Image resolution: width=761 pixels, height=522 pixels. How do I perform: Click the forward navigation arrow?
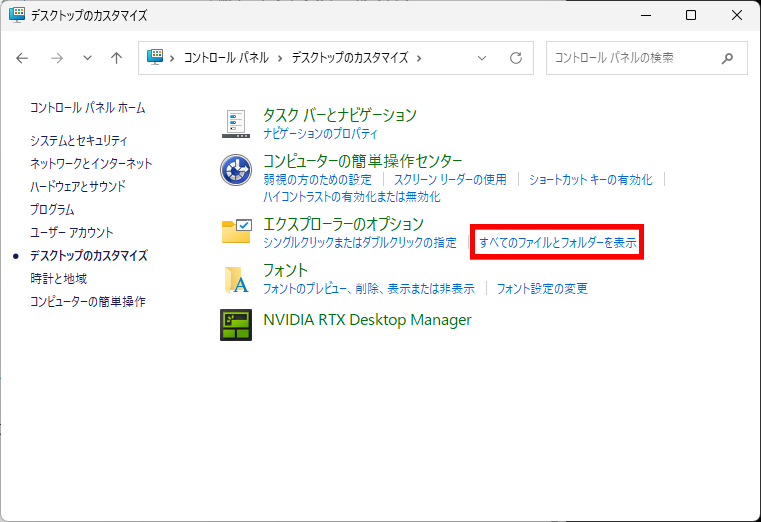[57, 58]
